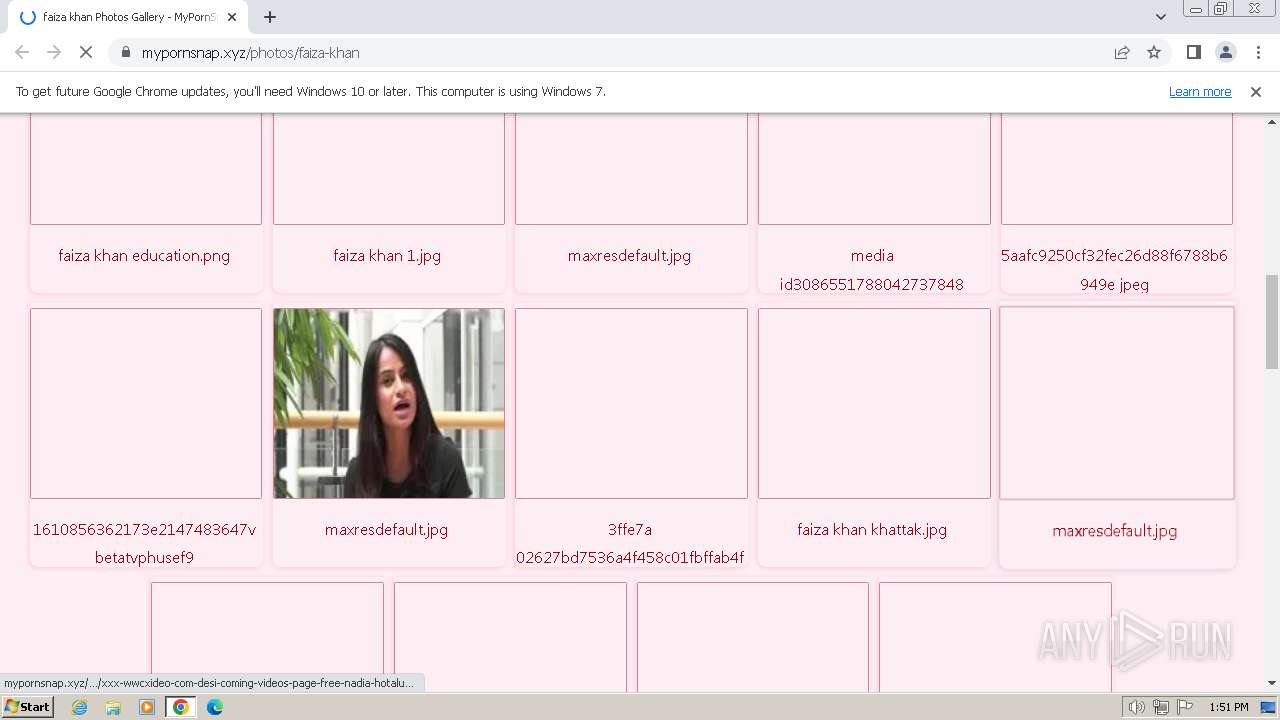Viewport: 1280px width, 720px height.
Task: Open 3ffe7a 02627bd7536a4f458c01fbffab4f caption
Action: tap(630, 543)
